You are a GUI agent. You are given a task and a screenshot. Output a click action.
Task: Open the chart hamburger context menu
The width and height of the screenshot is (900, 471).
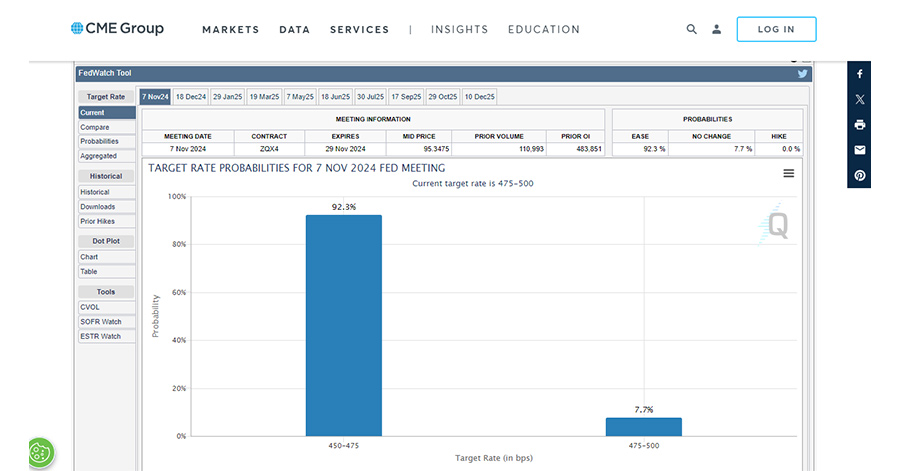click(789, 173)
